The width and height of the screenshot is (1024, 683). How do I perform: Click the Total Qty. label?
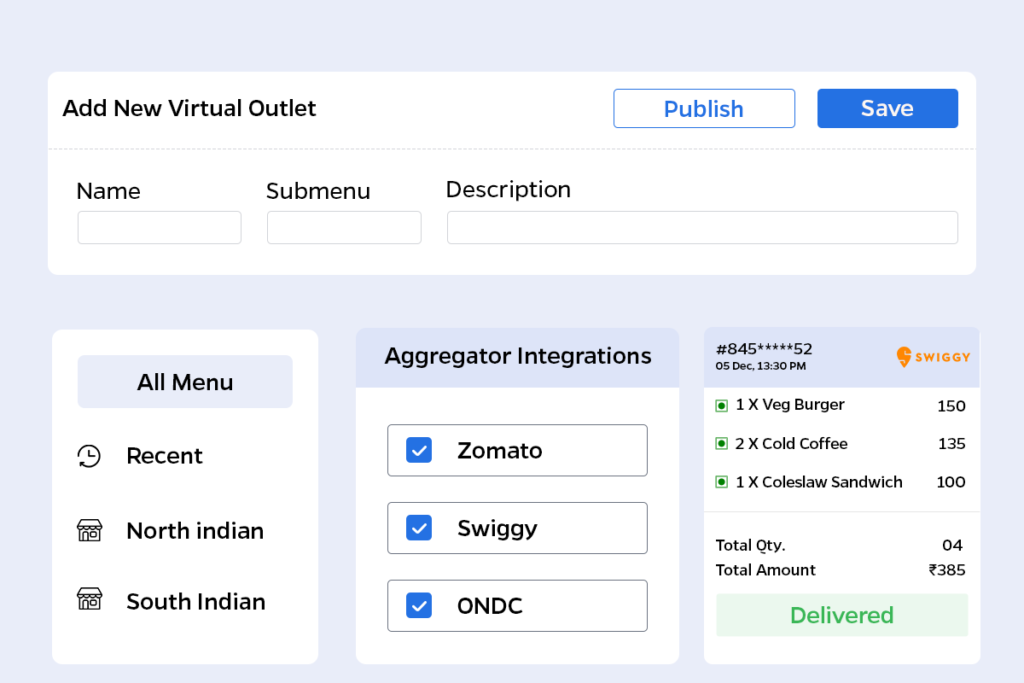(x=750, y=546)
